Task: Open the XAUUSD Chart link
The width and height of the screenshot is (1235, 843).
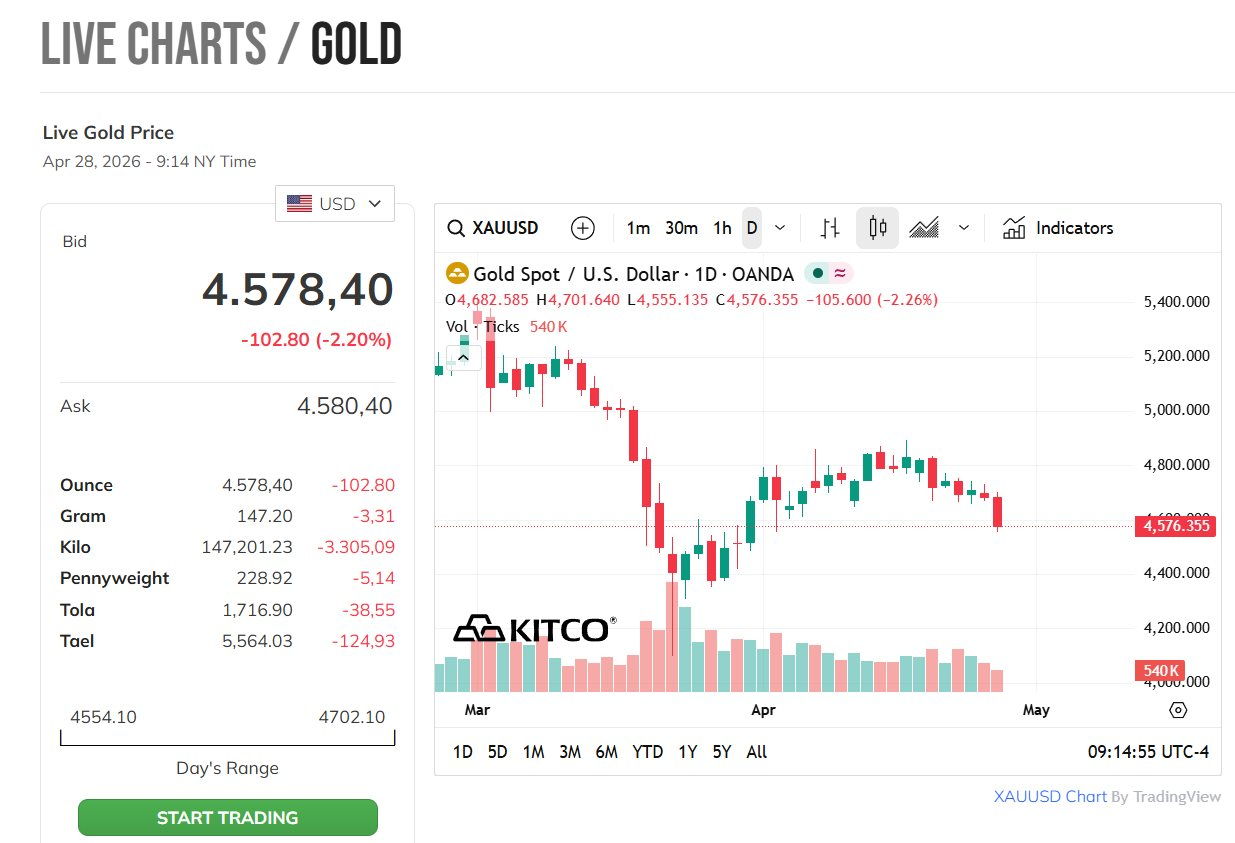Action: tap(1050, 797)
